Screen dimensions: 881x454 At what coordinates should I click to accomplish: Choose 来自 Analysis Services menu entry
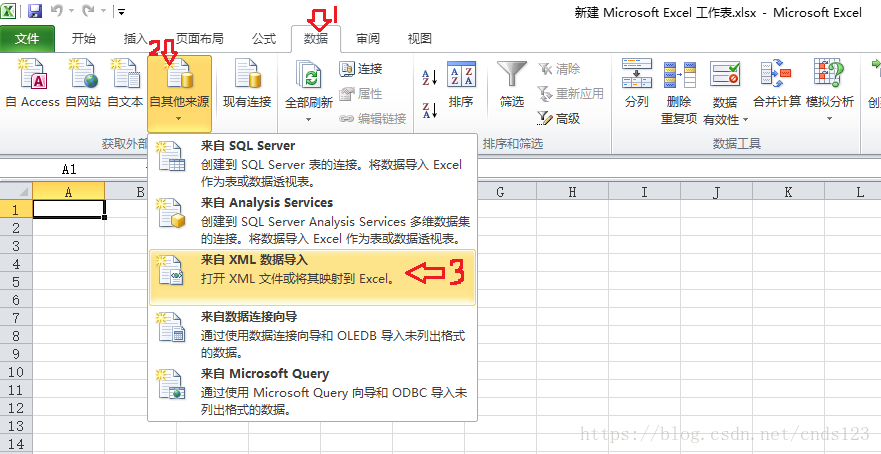pos(312,220)
